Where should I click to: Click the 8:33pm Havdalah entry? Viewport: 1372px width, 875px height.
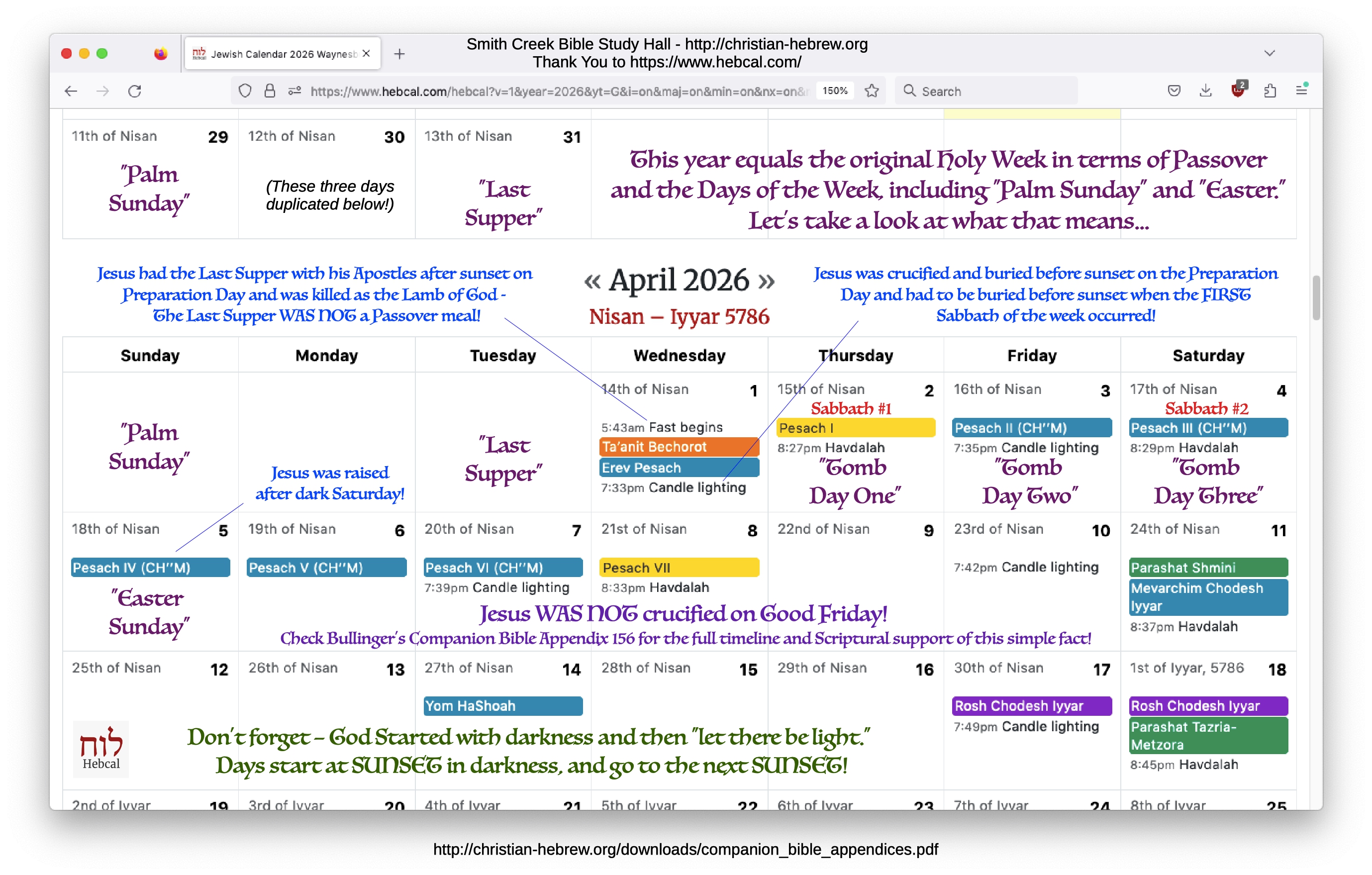click(x=655, y=587)
